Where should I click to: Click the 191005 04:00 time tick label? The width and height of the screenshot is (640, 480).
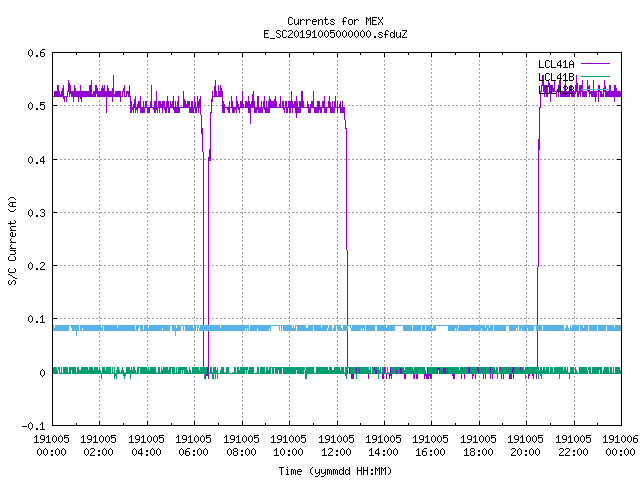tap(146, 446)
